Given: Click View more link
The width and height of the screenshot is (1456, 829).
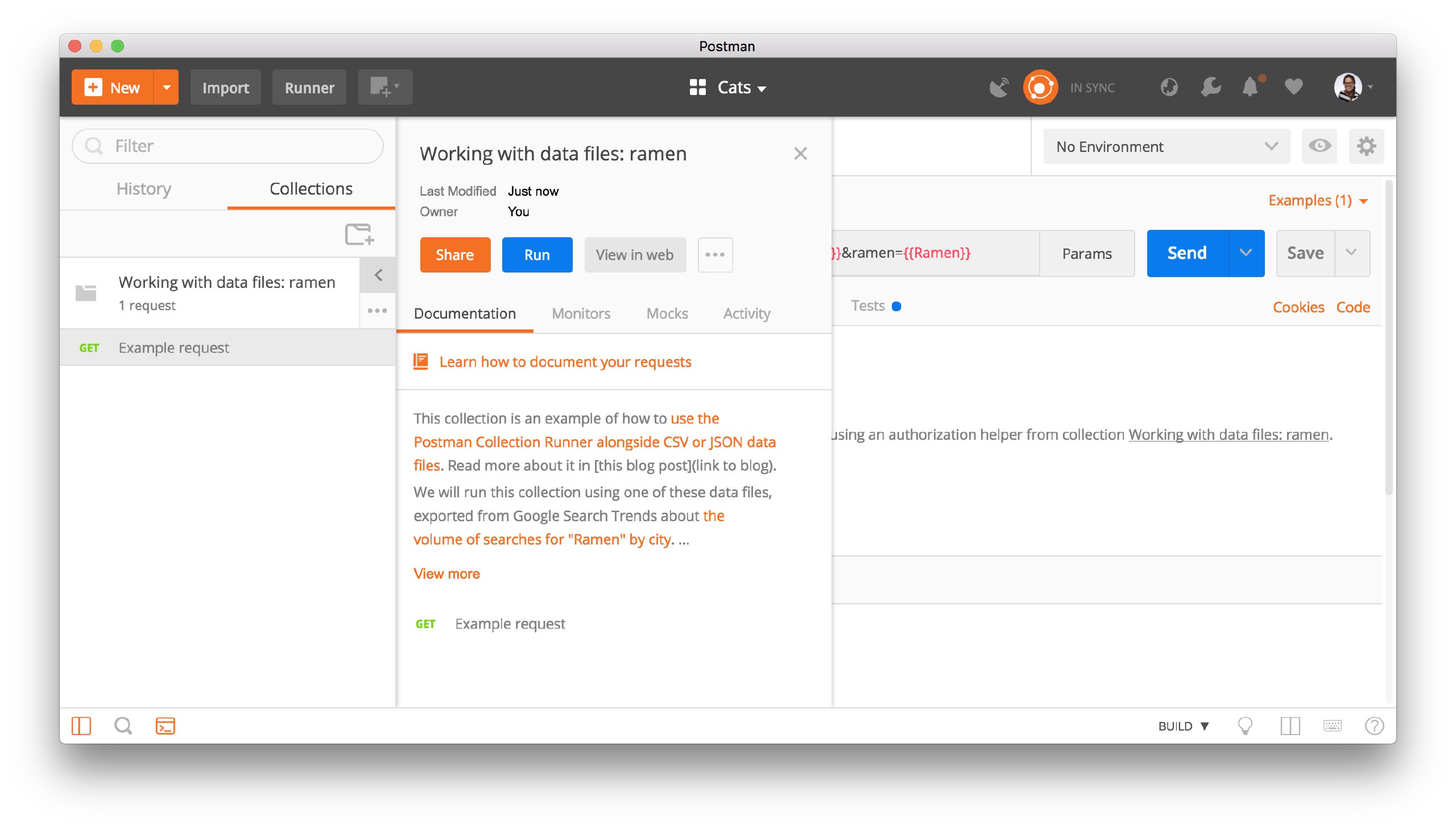Looking at the screenshot, I should 446,574.
